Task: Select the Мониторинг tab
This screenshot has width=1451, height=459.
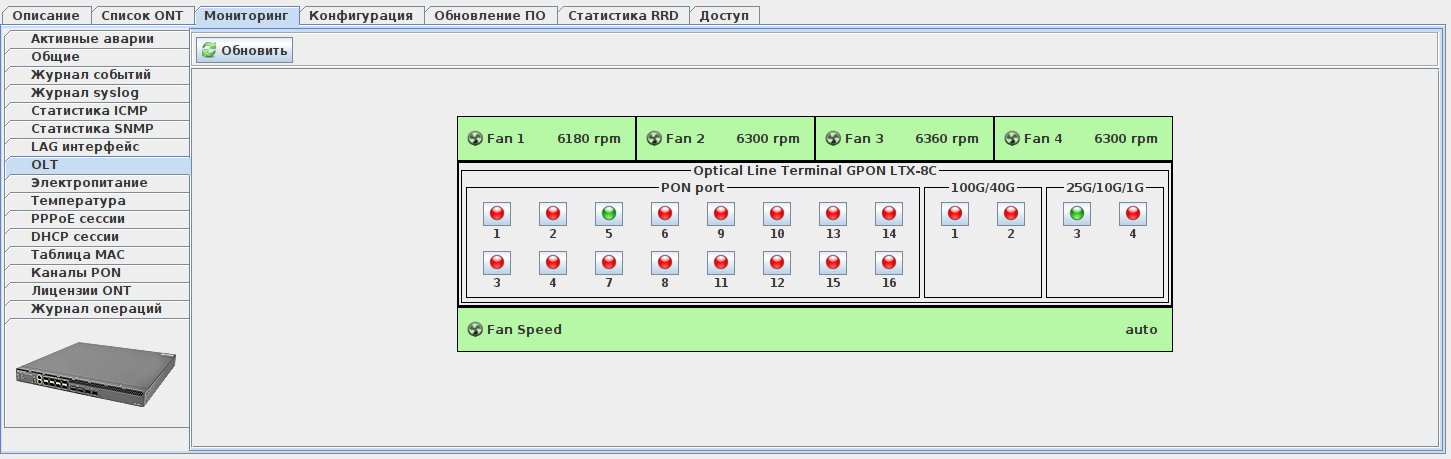Action: click(246, 15)
